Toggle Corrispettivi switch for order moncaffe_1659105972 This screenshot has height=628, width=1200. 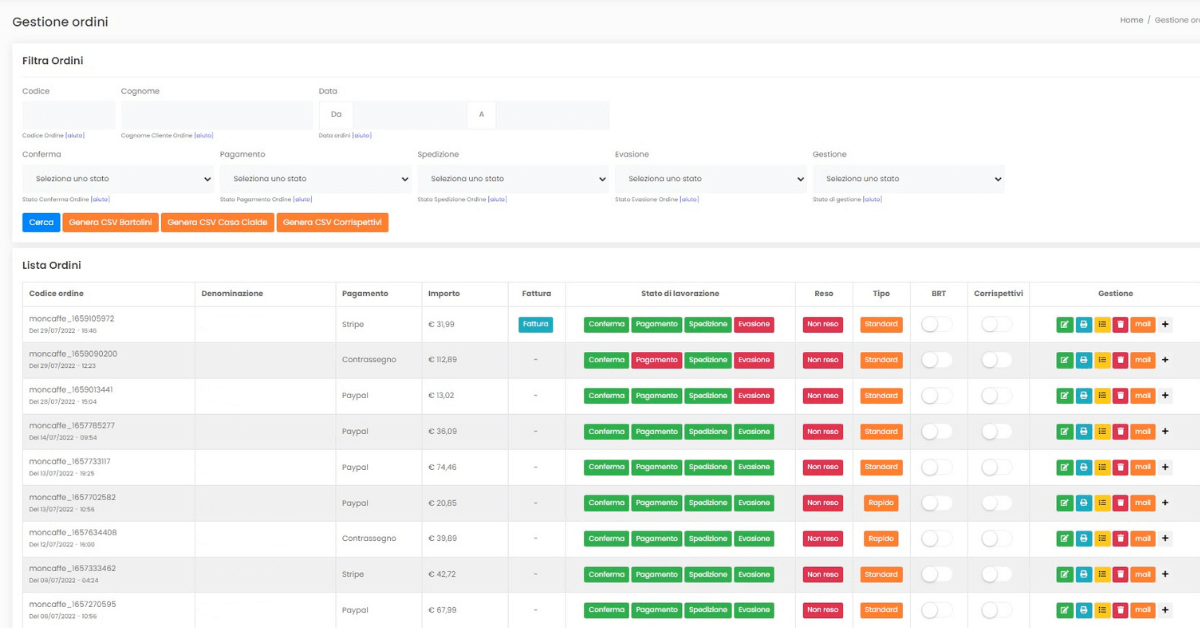coord(997,324)
